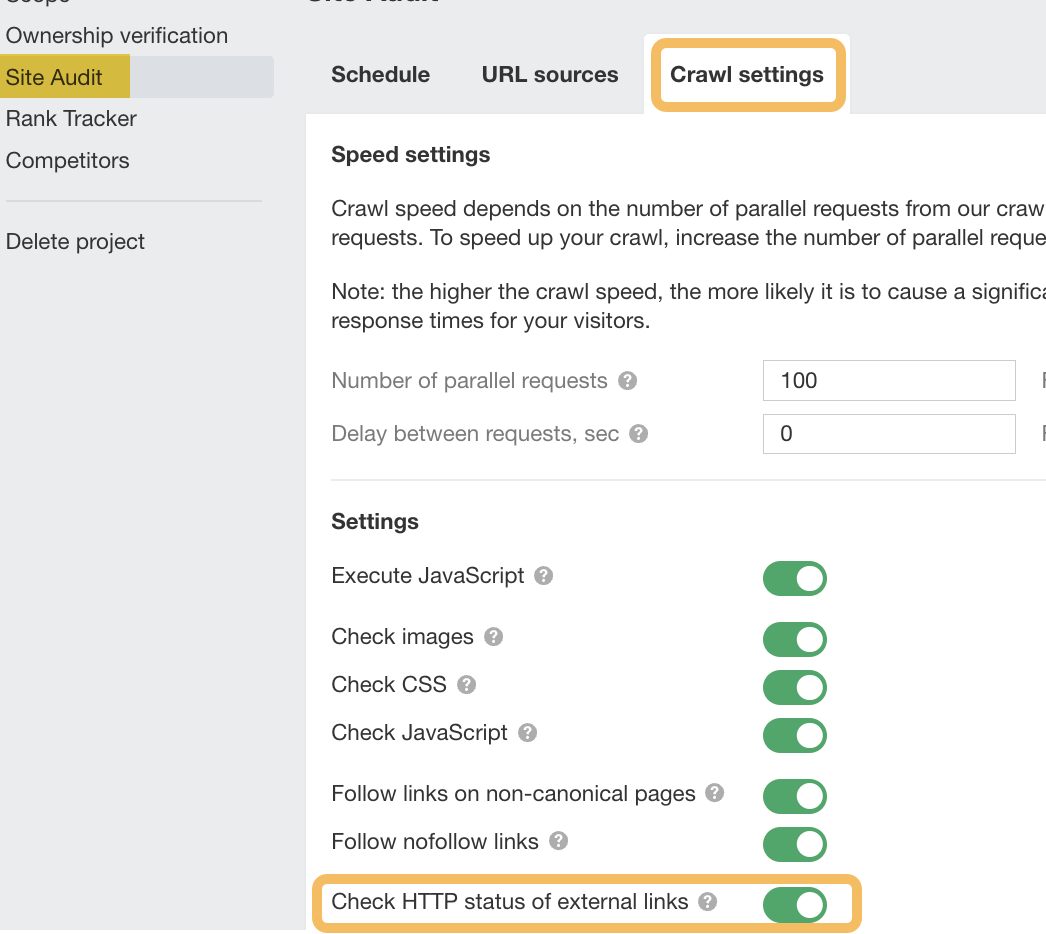Click help icon beside Number of parallel requests
Viewport: 1046px width, 934px height.
click(x=628, y=381)
